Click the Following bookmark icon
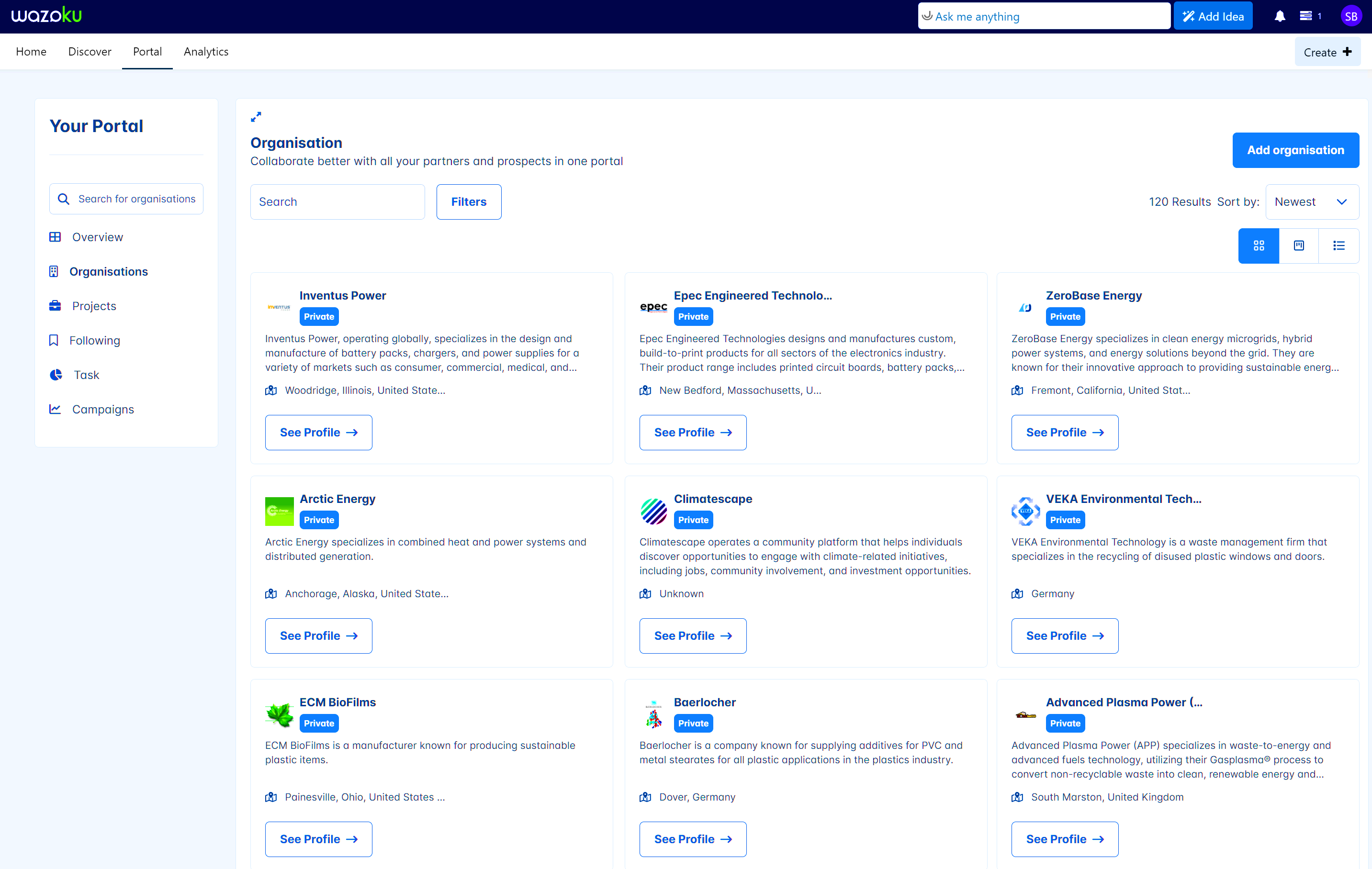This screenshot has width=1372, height=869. coord(54,341)
